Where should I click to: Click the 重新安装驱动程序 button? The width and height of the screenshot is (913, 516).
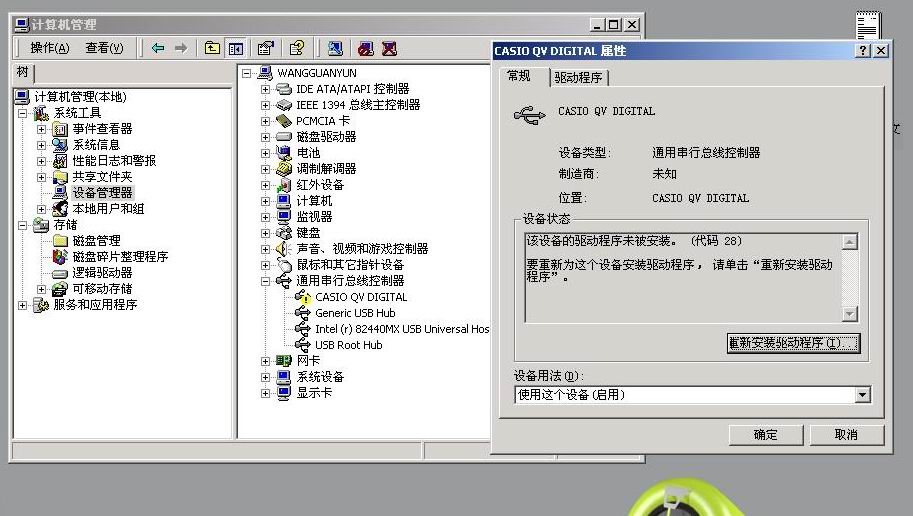coord(794,343)
